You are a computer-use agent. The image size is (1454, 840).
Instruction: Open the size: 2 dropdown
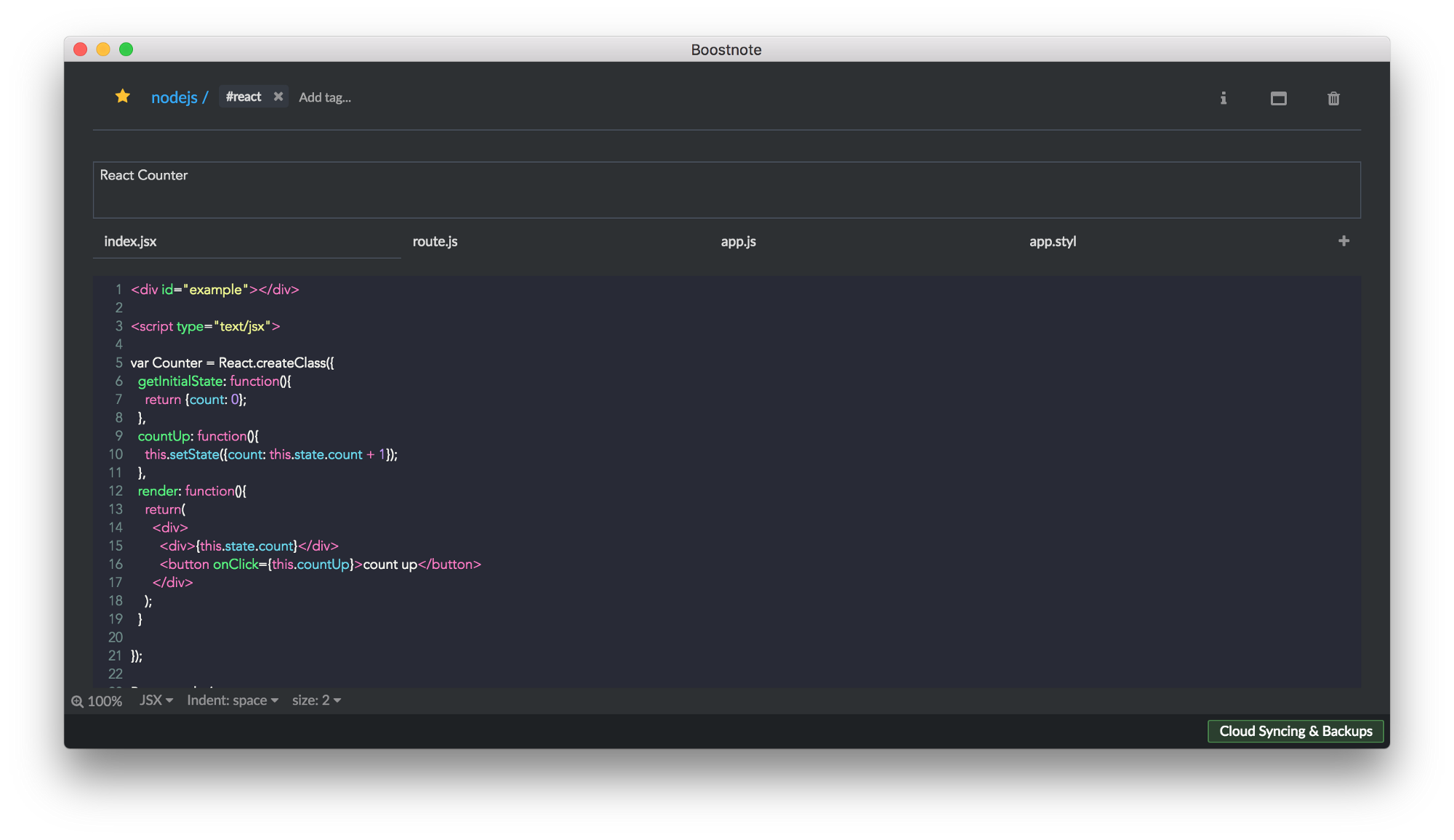click(x=316, y=700)
